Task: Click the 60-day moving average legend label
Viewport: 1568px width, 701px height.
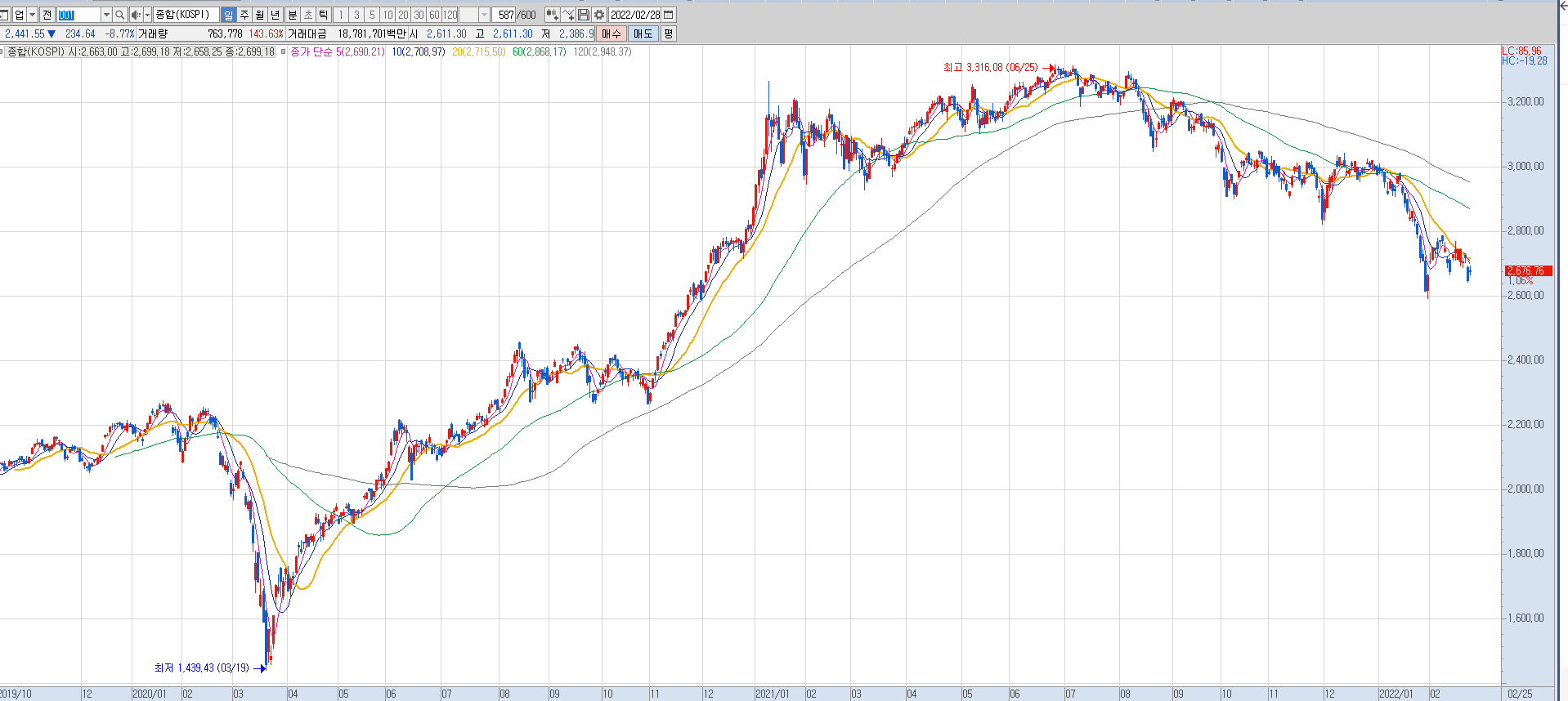Action: click(539, 51)
